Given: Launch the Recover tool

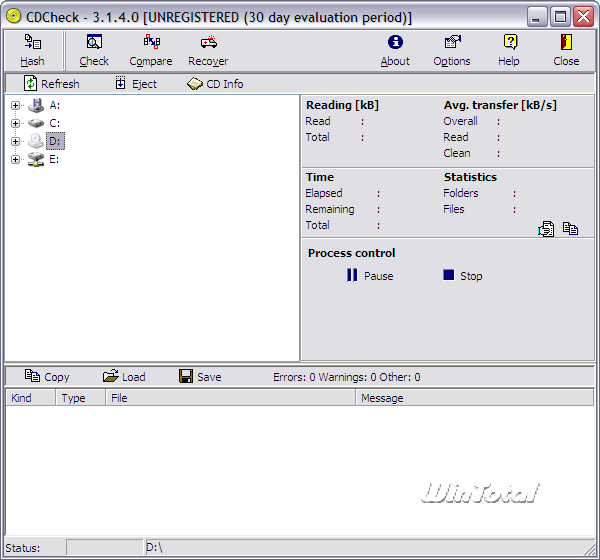Looking at the screenshot, I should click(208, 51).
